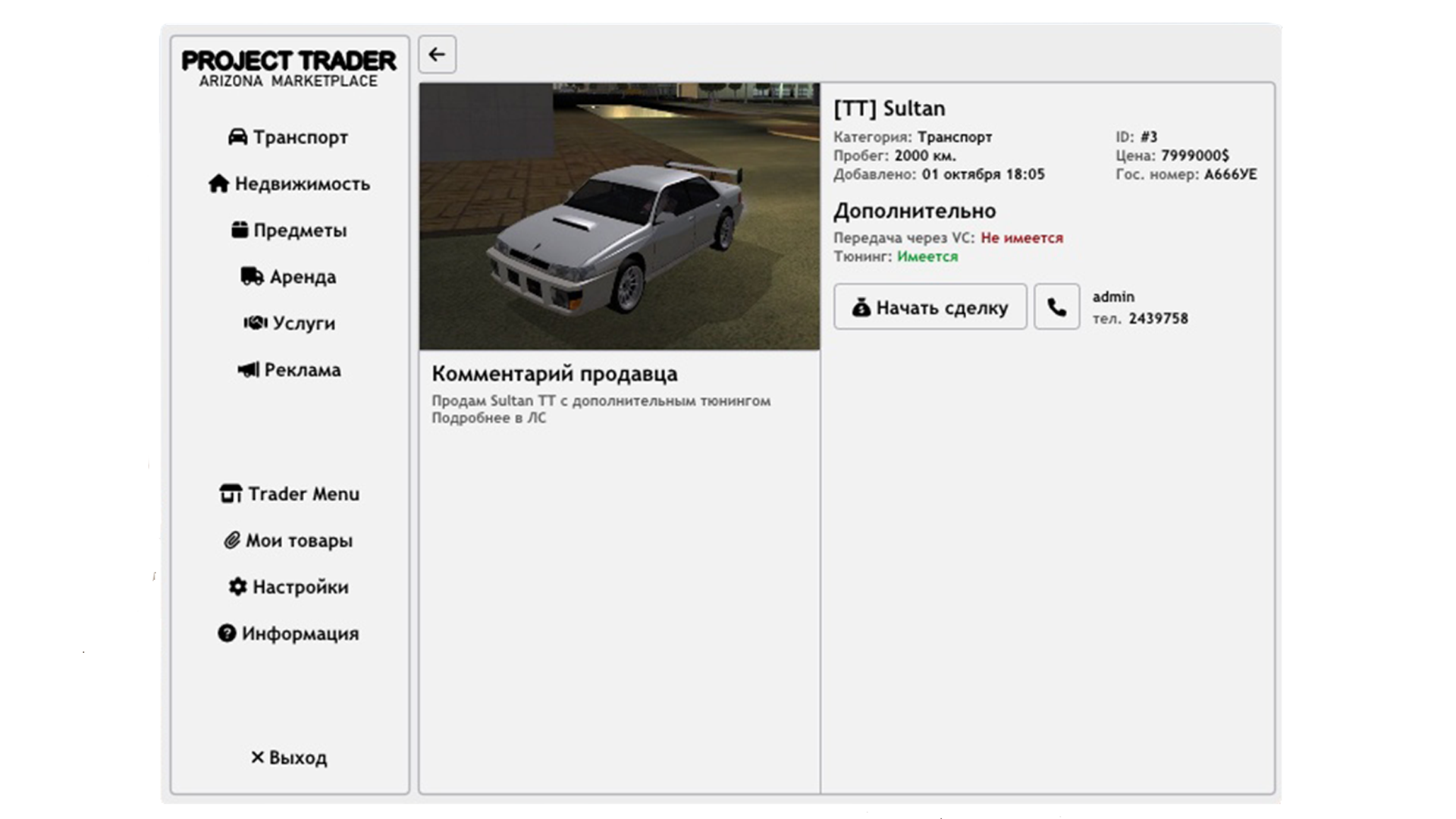Open the Предметы category
Image resolution: width=1456 pixels, height=819 pixels.
click(x=289, y=230)
